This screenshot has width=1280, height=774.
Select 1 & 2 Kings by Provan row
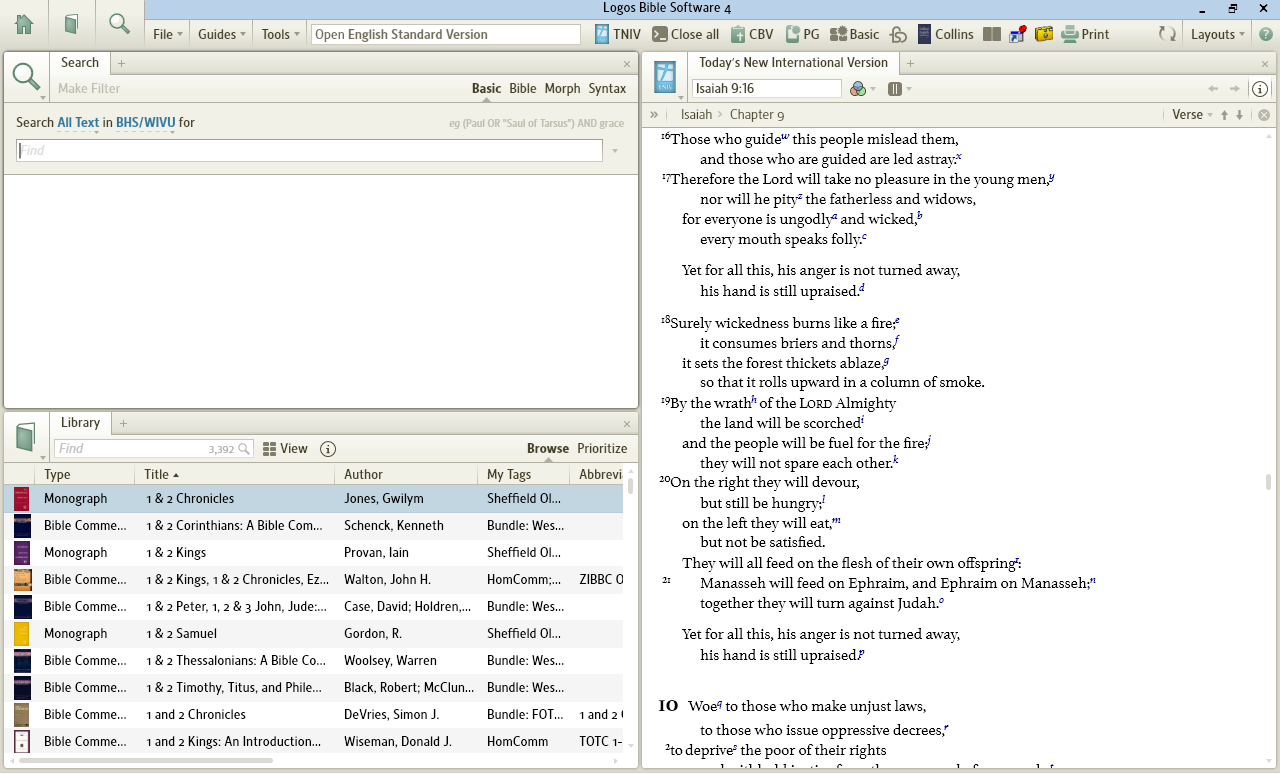313,552
